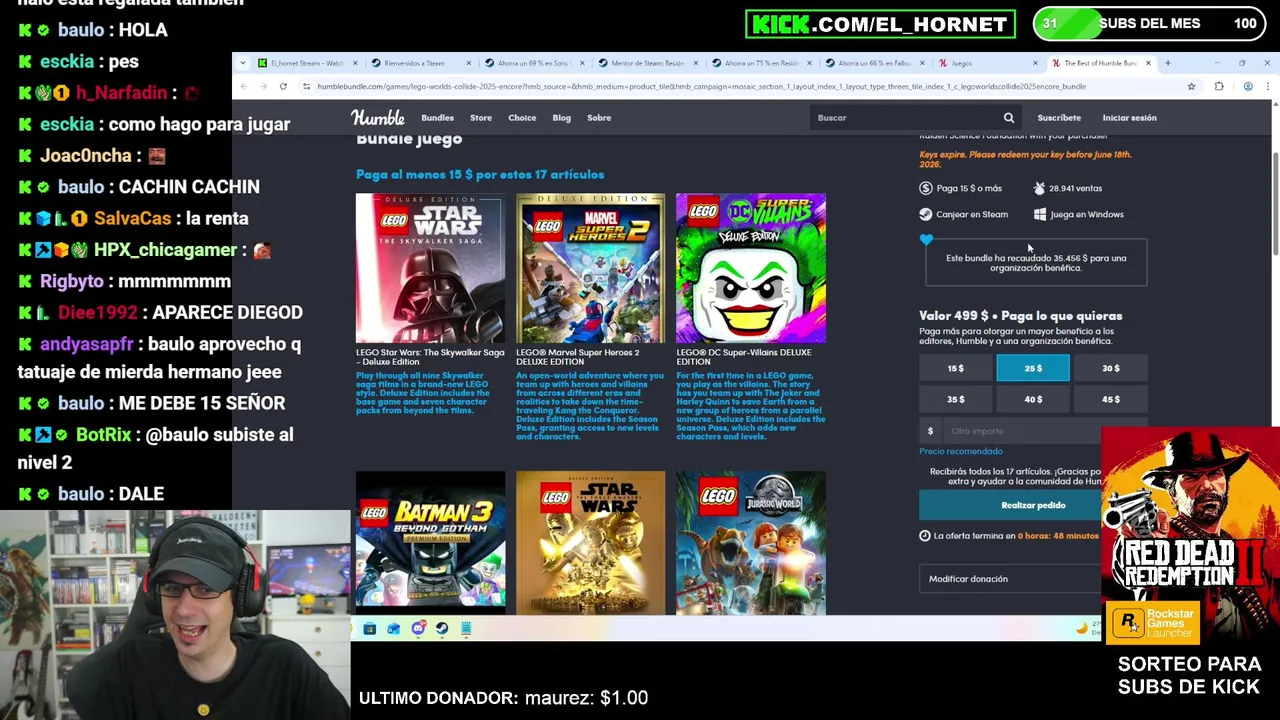
Task: Click the Humble logo in the header
Action: click(378, 118)
